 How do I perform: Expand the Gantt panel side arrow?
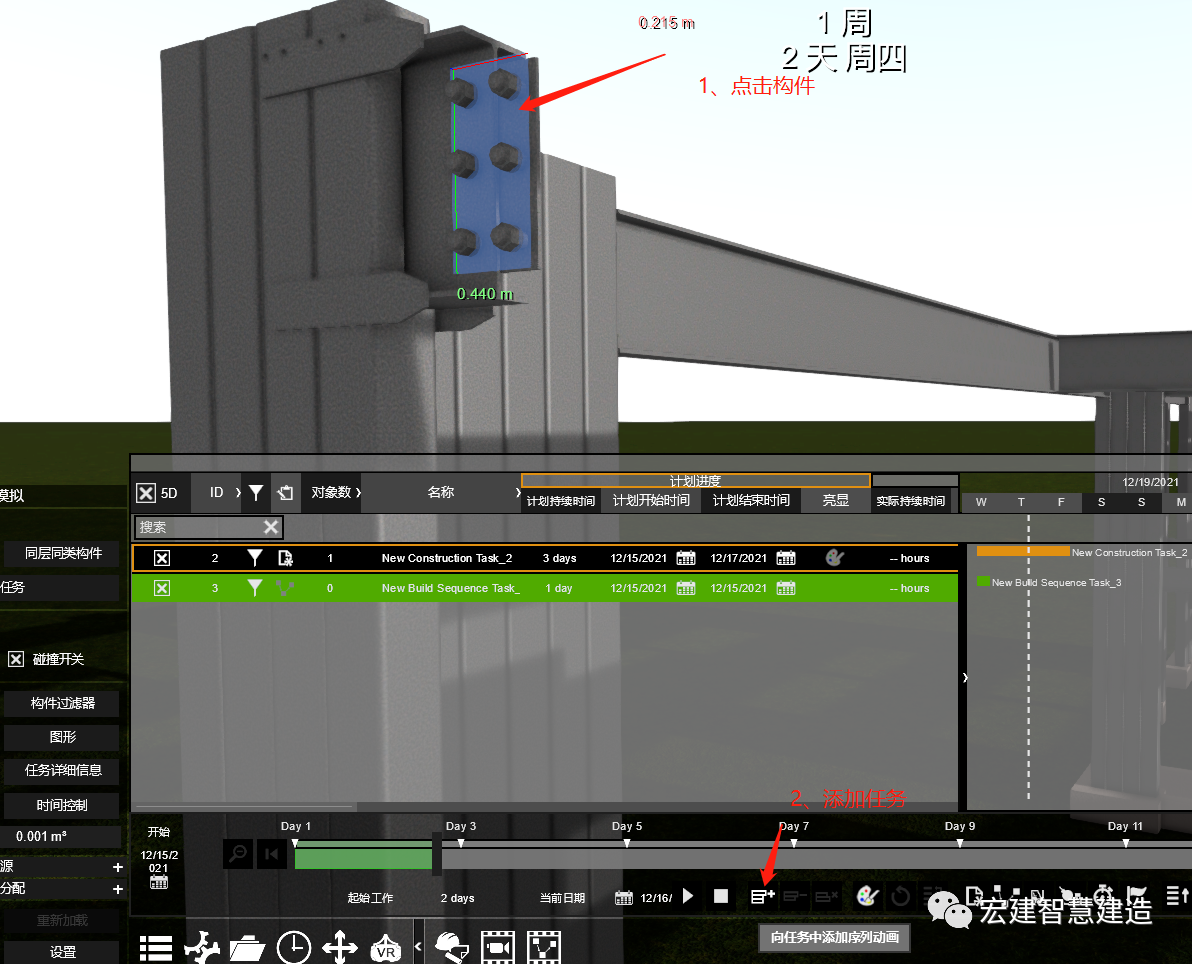click(965, 677)
